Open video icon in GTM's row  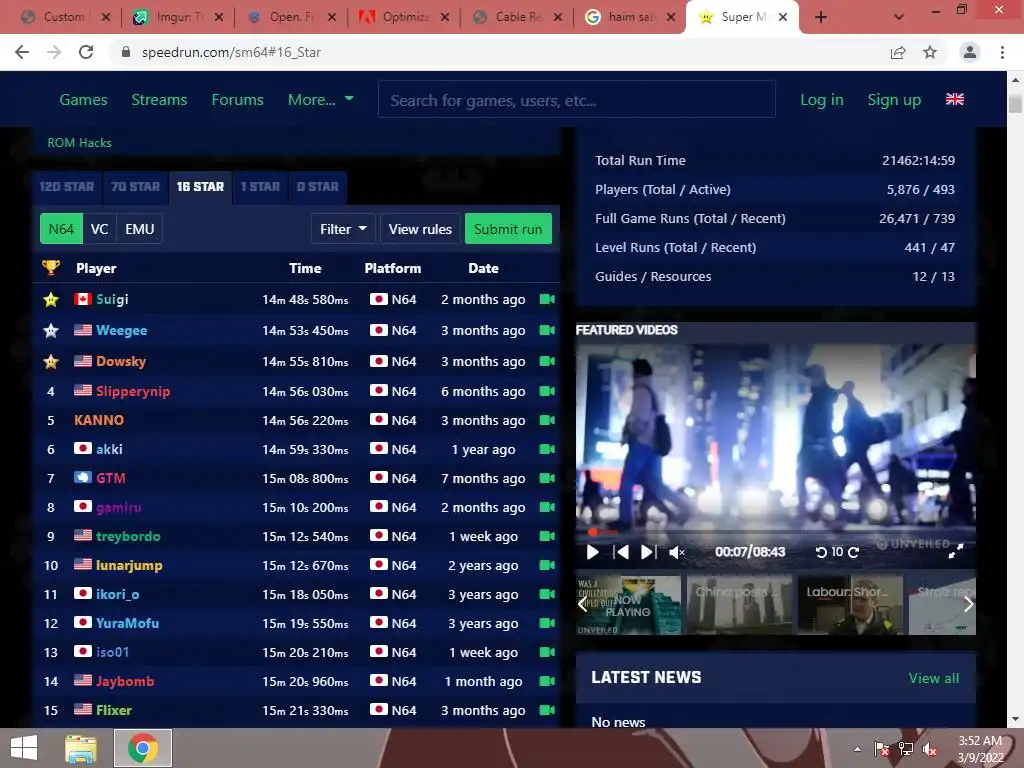point(547,478)
